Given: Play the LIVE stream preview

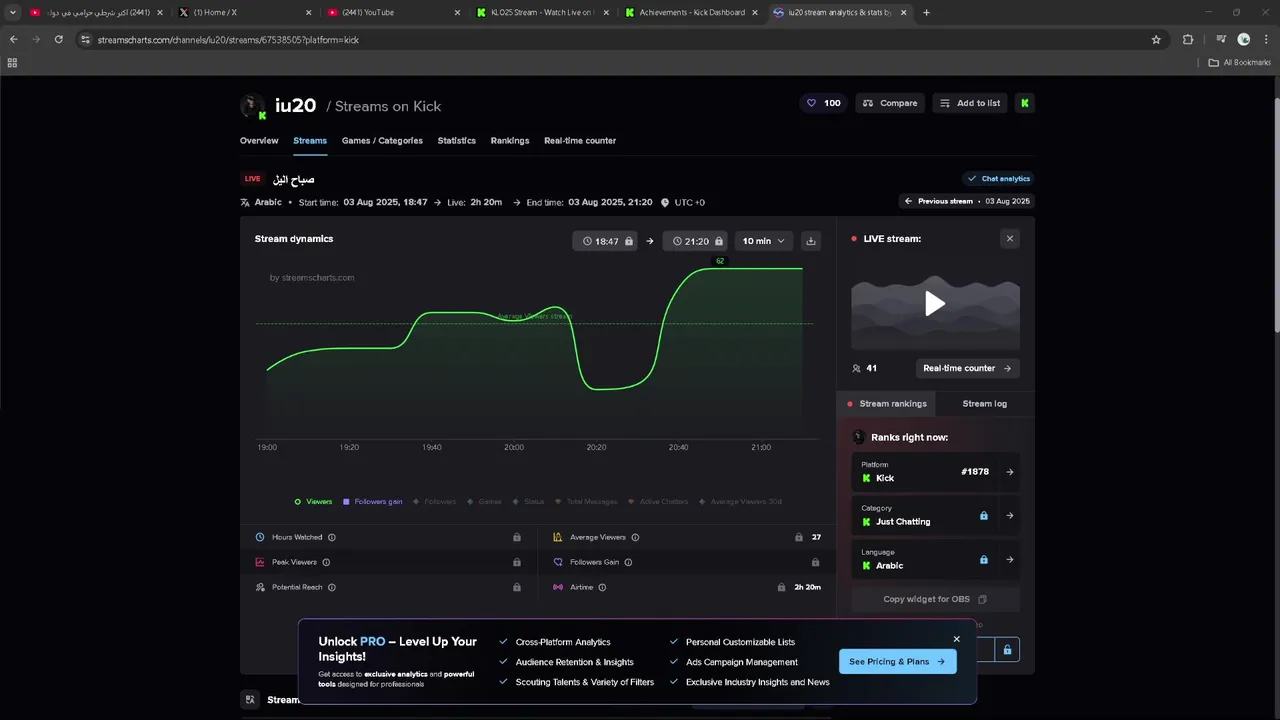Looking at the screenshot, I should pos(935,303).
